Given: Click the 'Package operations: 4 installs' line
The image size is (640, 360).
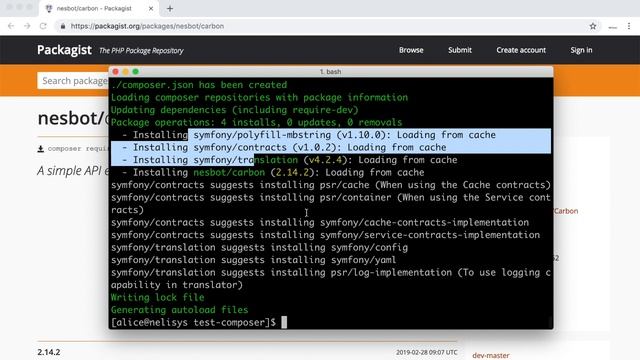Looking at the screenshot, I should tap(256, 122).
